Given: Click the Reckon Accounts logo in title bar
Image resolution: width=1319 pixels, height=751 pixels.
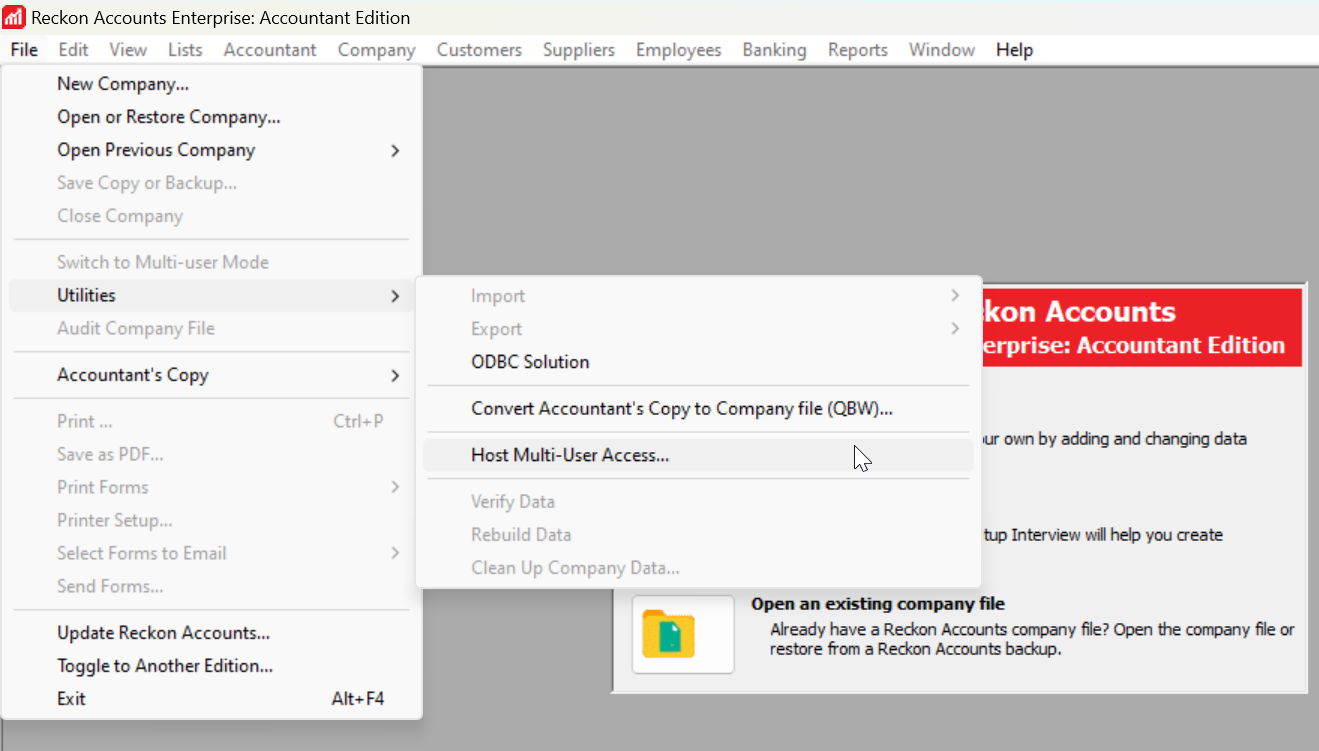Looking at the screenshot, I should 15,18.
